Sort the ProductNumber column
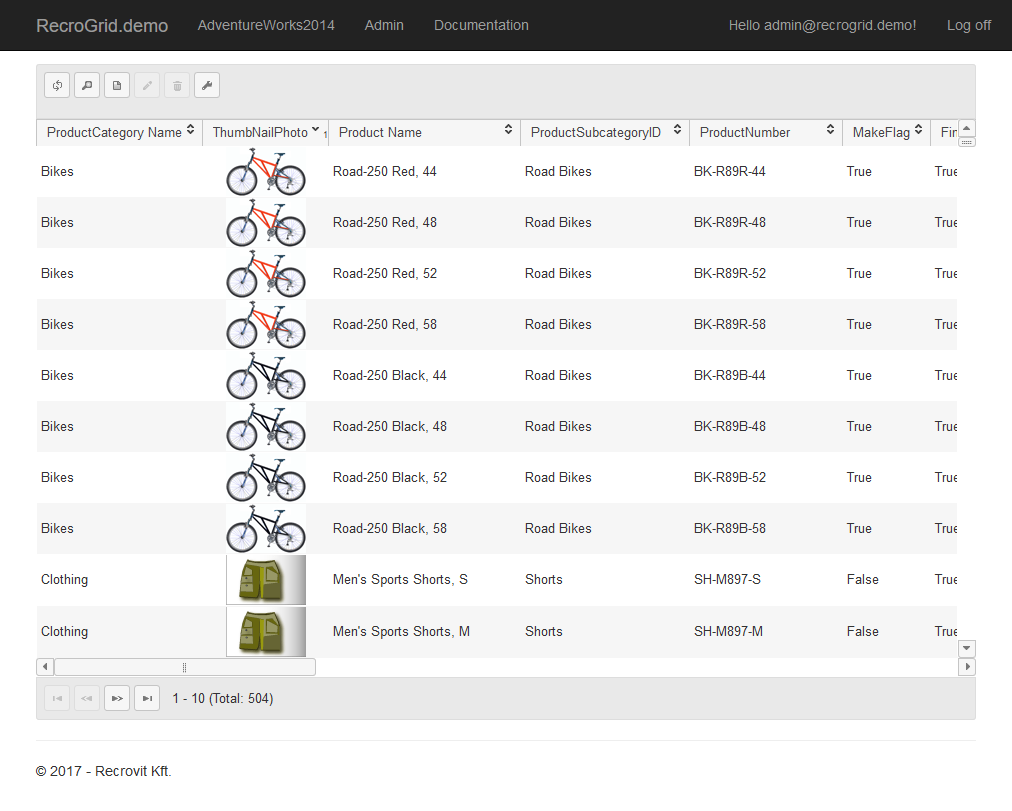This screenshot has height=811, width=1012. click(830, 130)
